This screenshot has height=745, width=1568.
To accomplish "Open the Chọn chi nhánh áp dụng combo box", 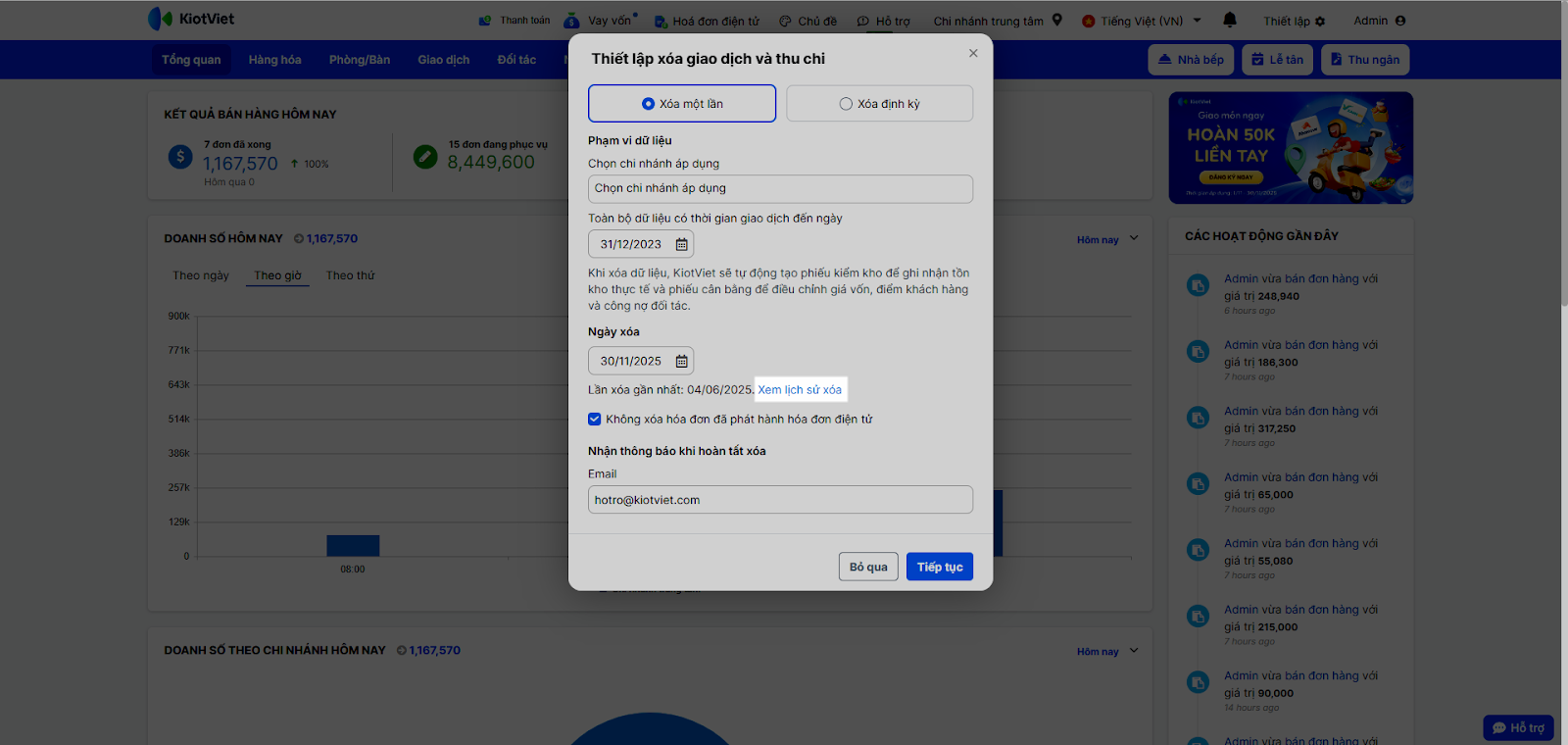I will pos(780,188).
